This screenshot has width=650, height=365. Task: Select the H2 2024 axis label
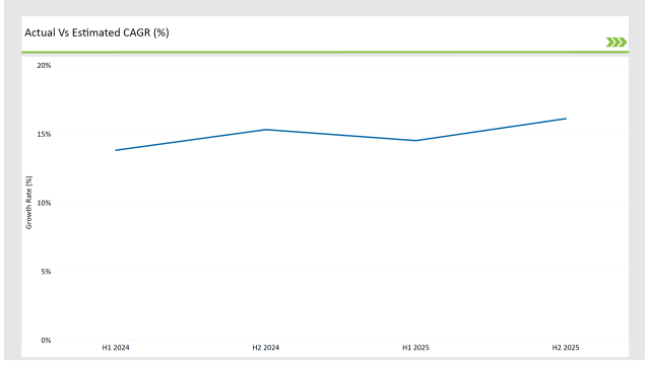(266, 348)
